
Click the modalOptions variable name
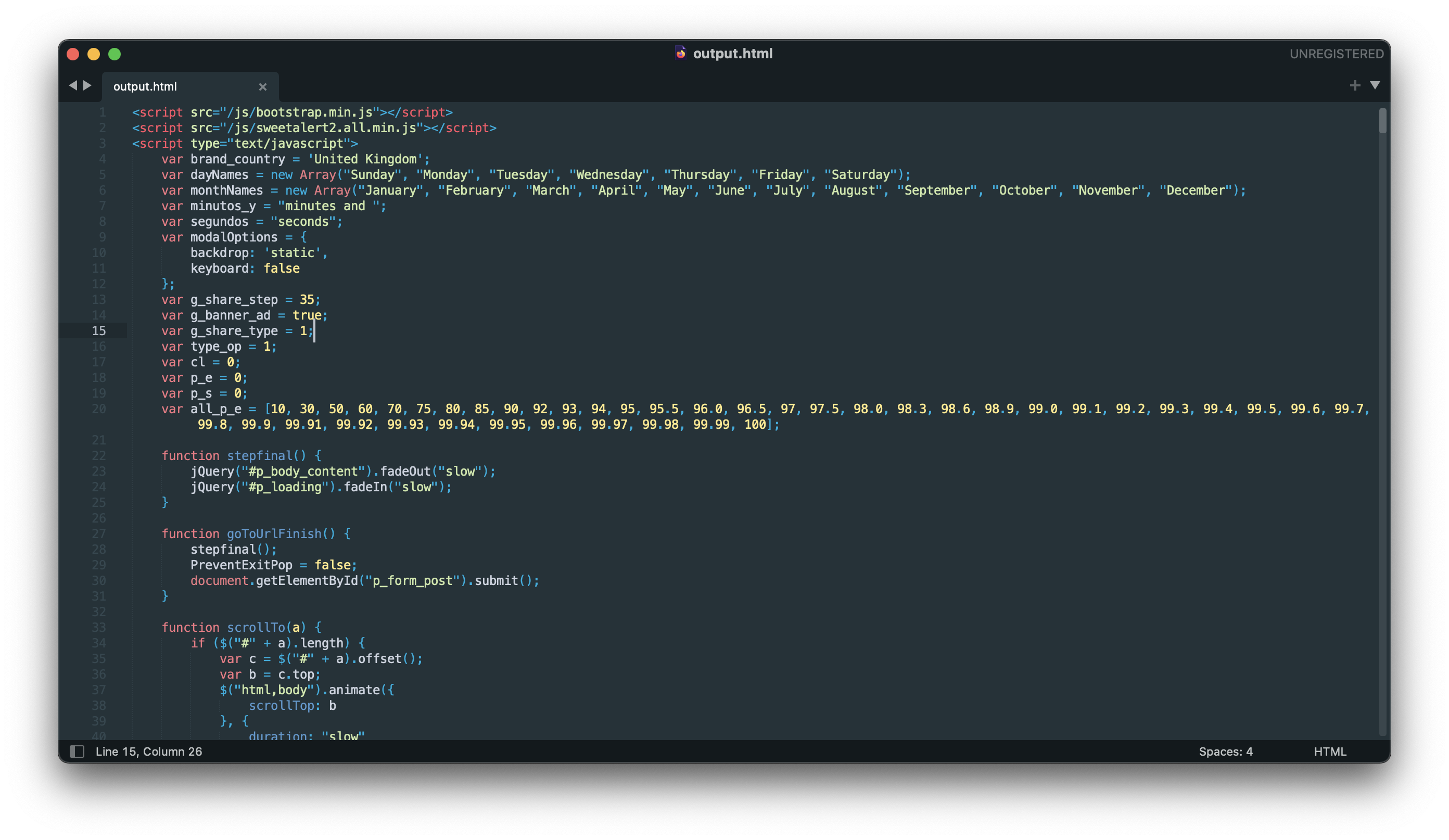click(234, 237)
